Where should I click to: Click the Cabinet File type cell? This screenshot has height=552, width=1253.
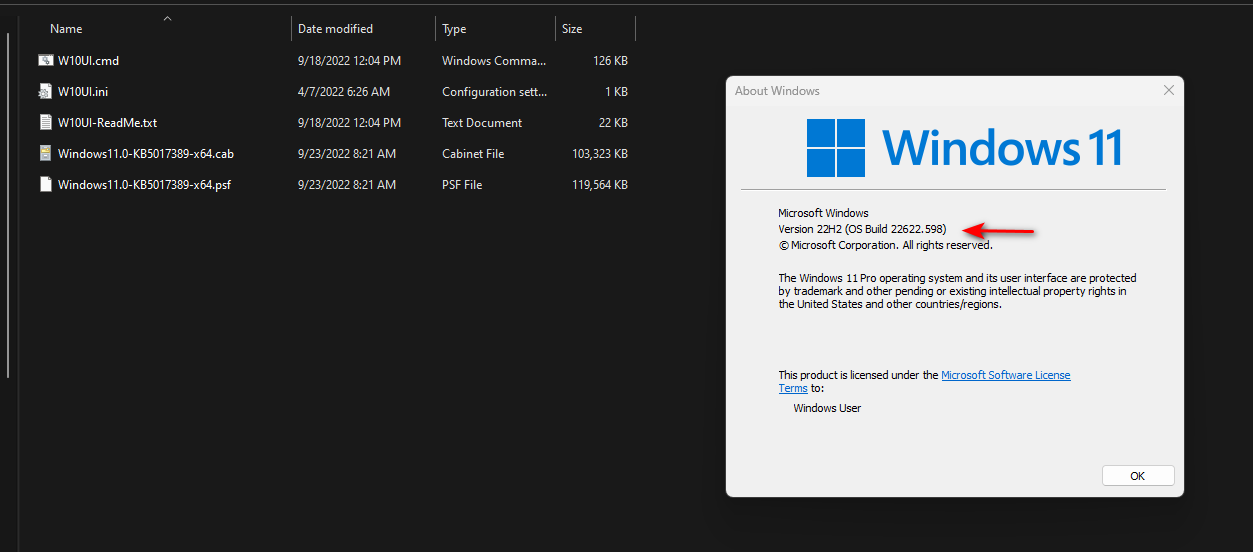tap(473, 154)
